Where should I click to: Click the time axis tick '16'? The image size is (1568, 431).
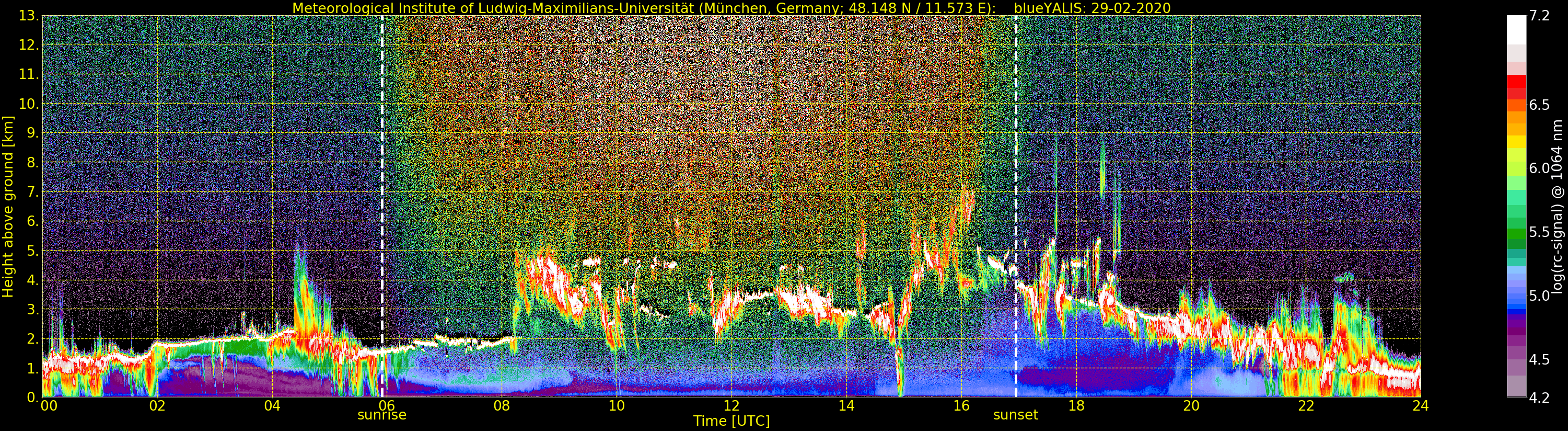(961, 406)
